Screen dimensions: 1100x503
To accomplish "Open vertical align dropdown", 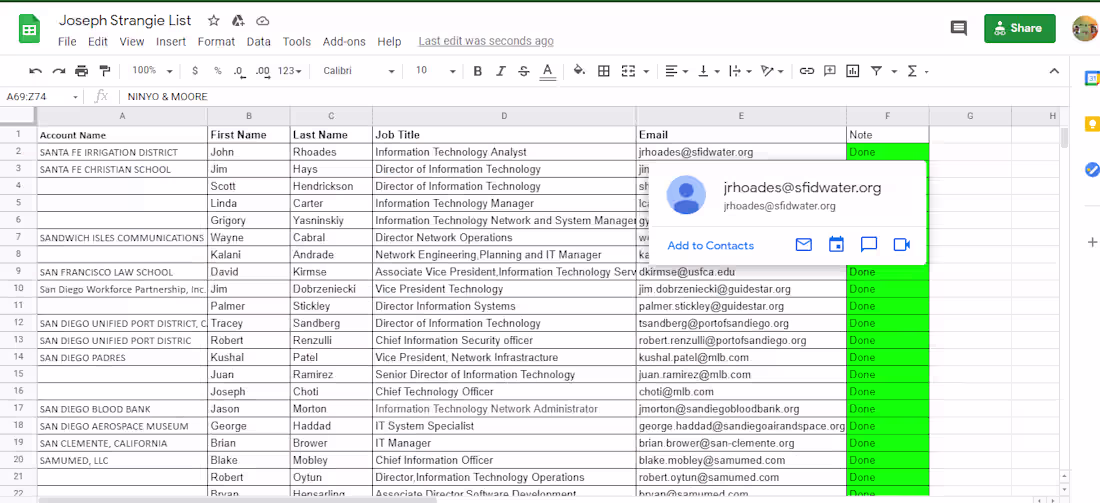I will pos(708,71).
